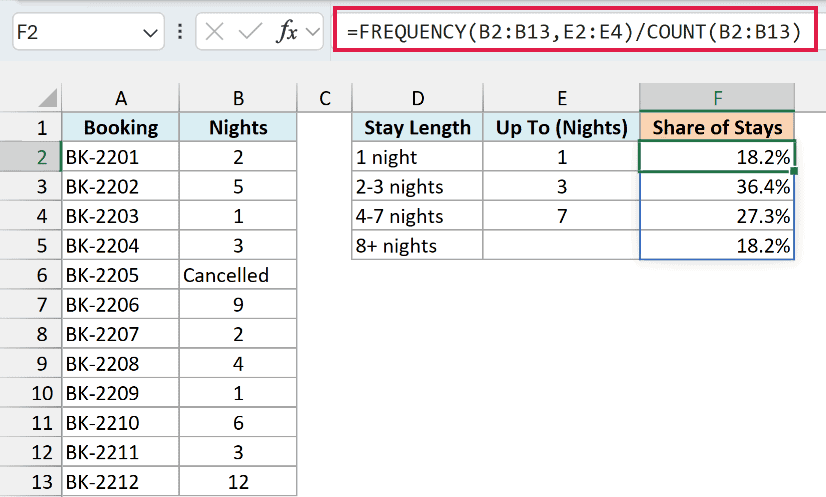Select row 10 header

tap(31, 393)
